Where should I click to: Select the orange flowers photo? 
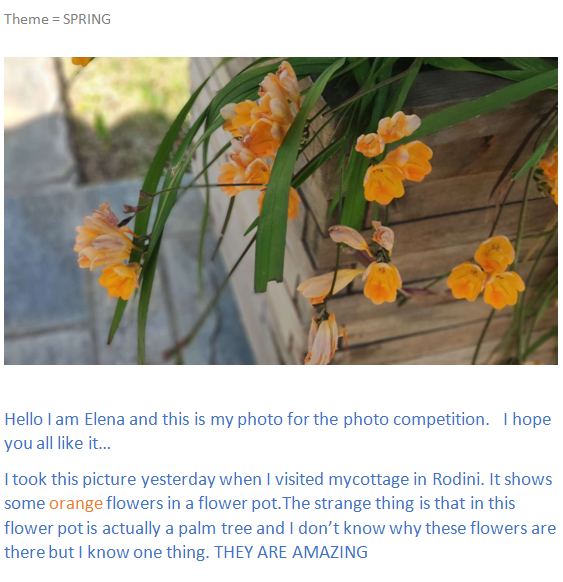coord(281,211)
